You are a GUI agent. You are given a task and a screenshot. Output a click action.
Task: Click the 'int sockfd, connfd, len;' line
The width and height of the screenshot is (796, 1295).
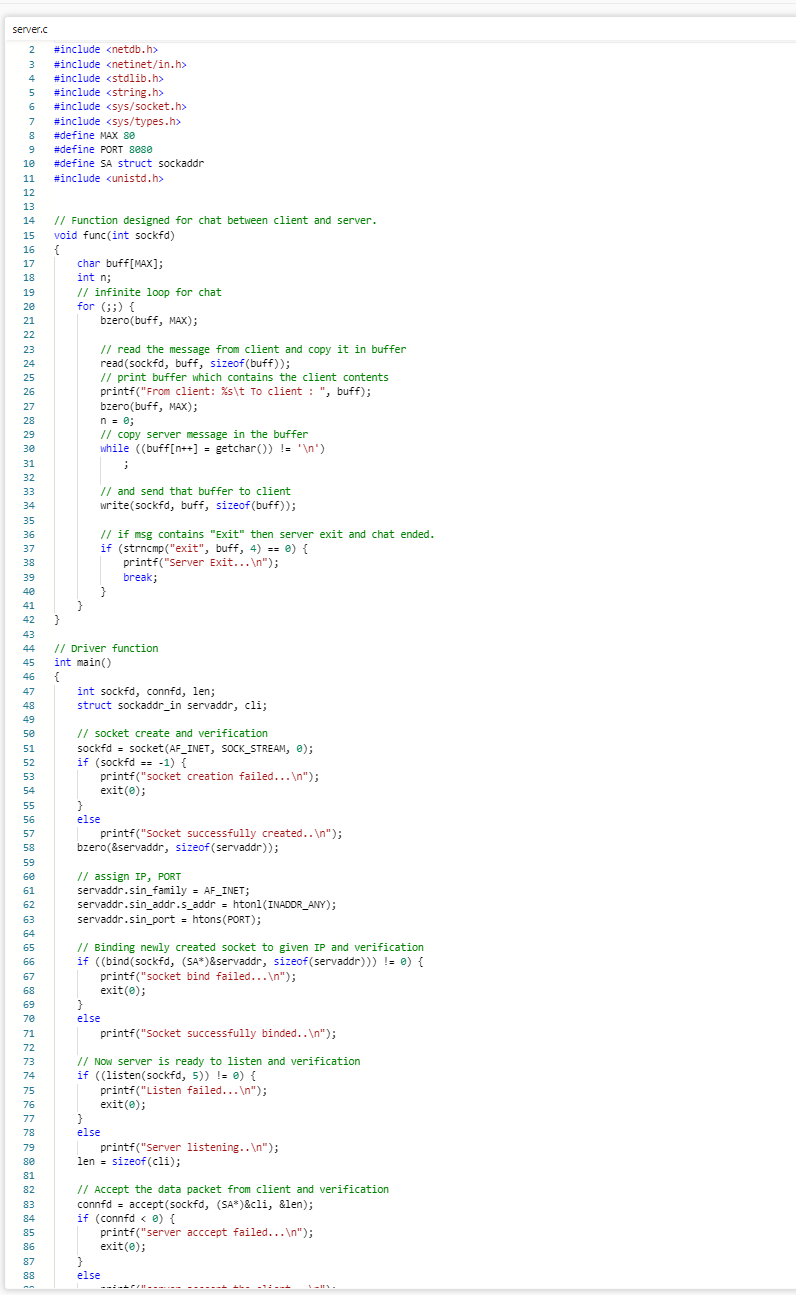click(146, 691)
